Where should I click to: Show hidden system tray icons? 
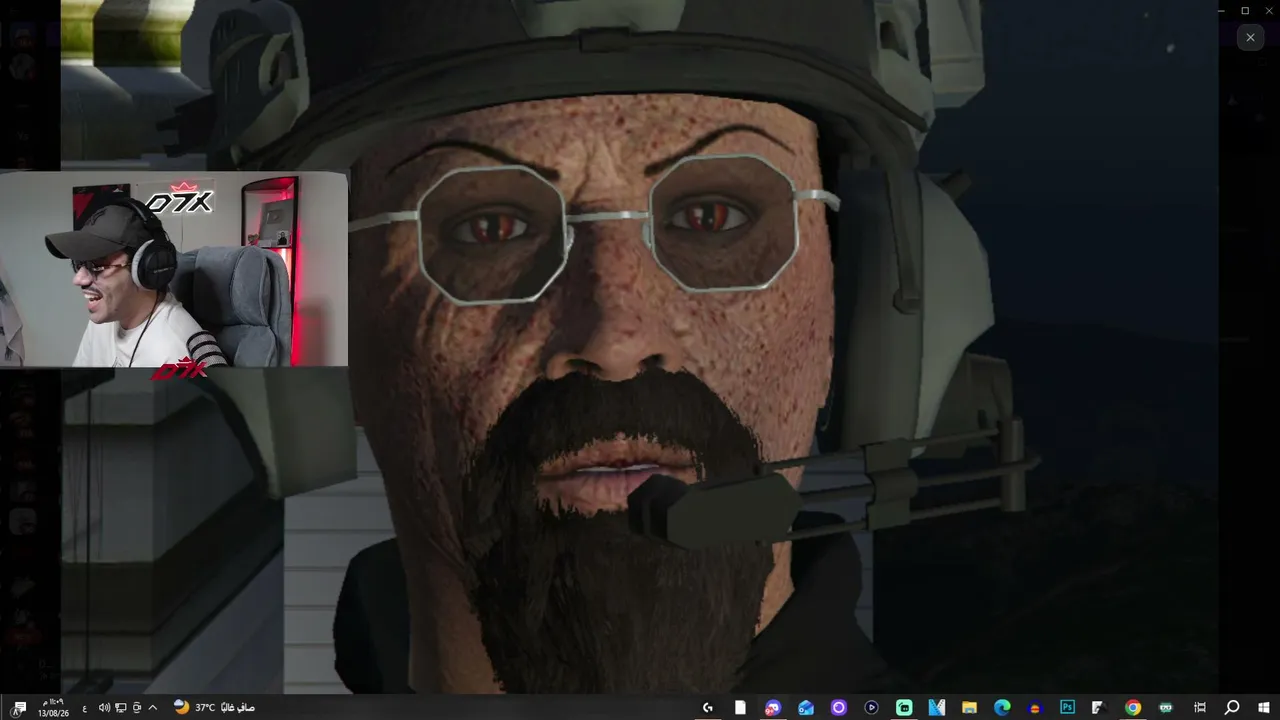[153, 707]
